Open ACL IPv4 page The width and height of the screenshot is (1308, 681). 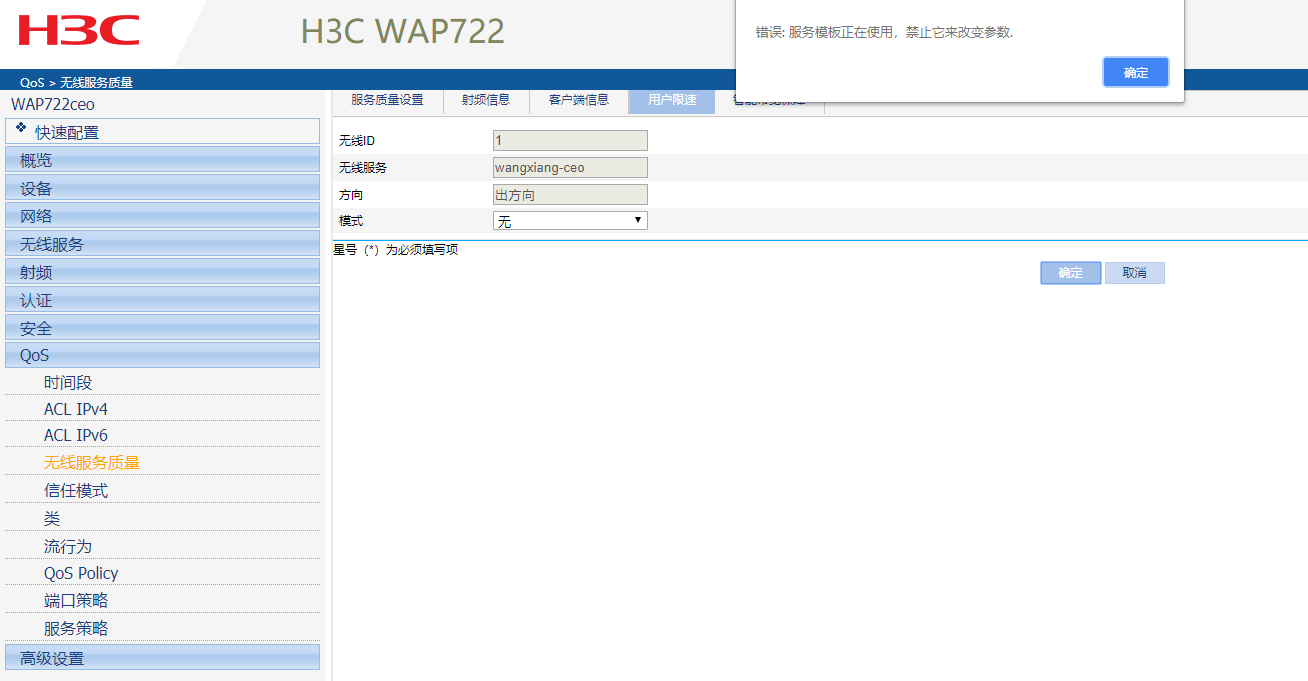(76, 409)
